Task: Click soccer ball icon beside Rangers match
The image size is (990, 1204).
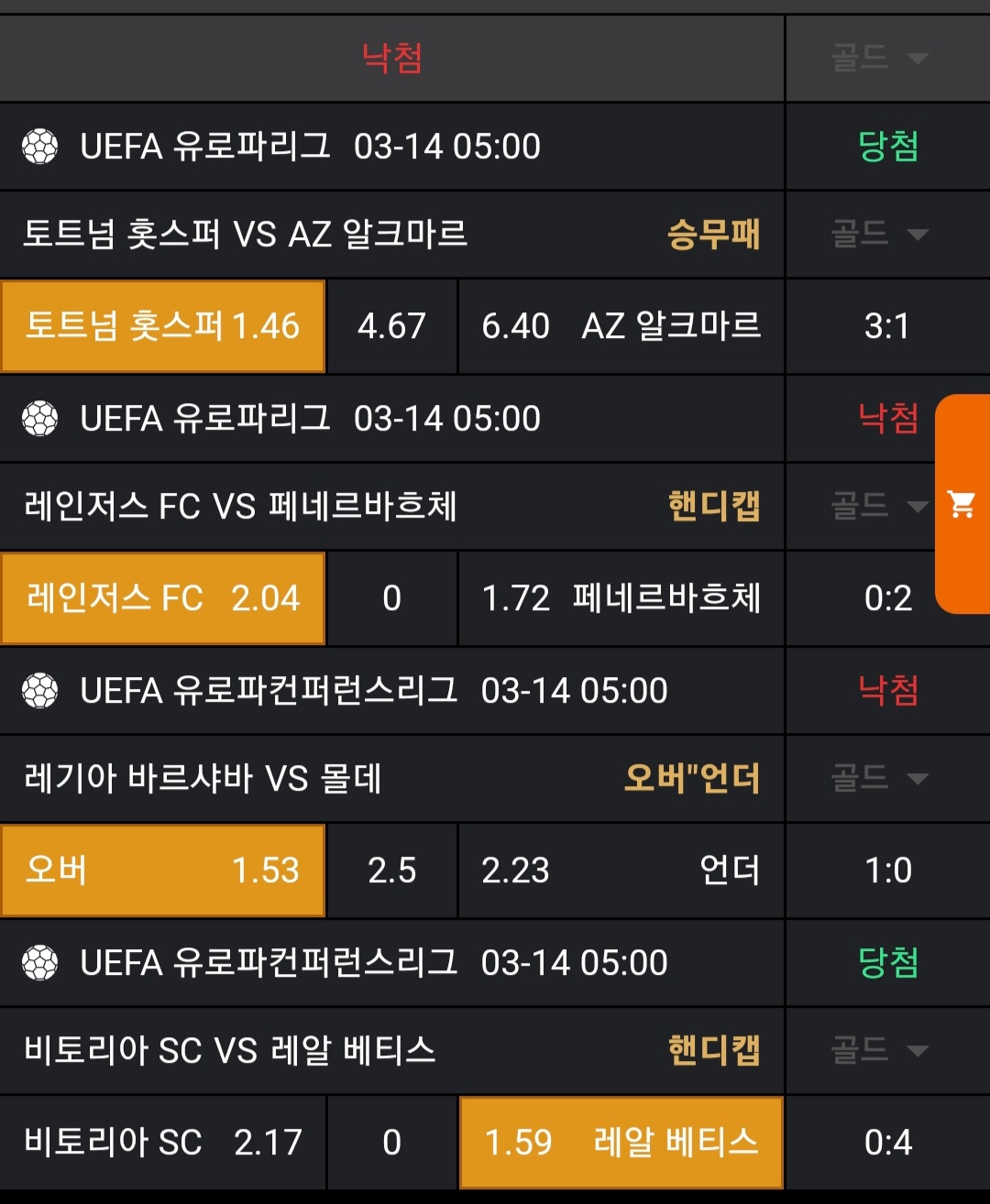Action: (39, 419)
